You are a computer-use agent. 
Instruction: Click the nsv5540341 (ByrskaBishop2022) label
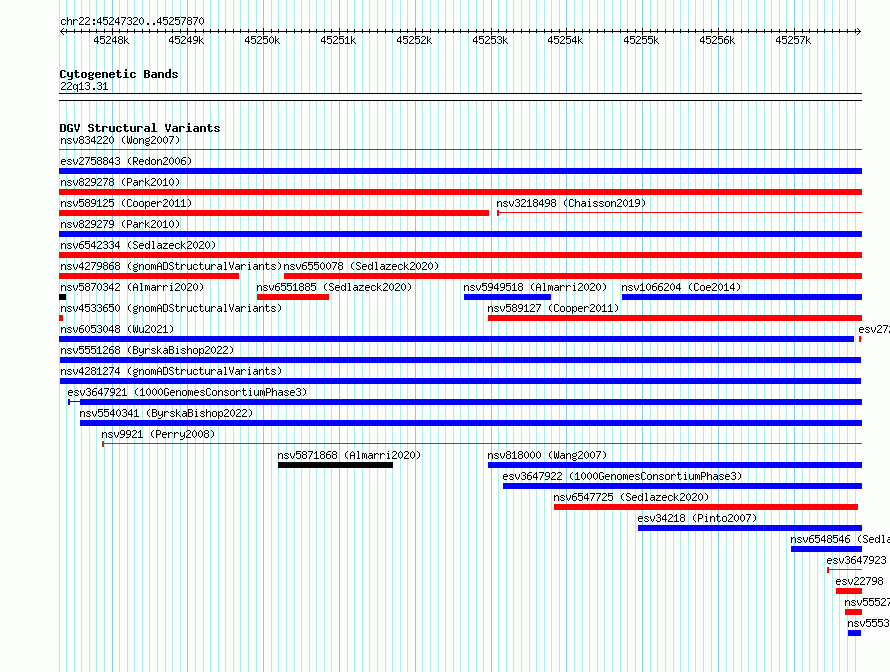tap(166, 413)
